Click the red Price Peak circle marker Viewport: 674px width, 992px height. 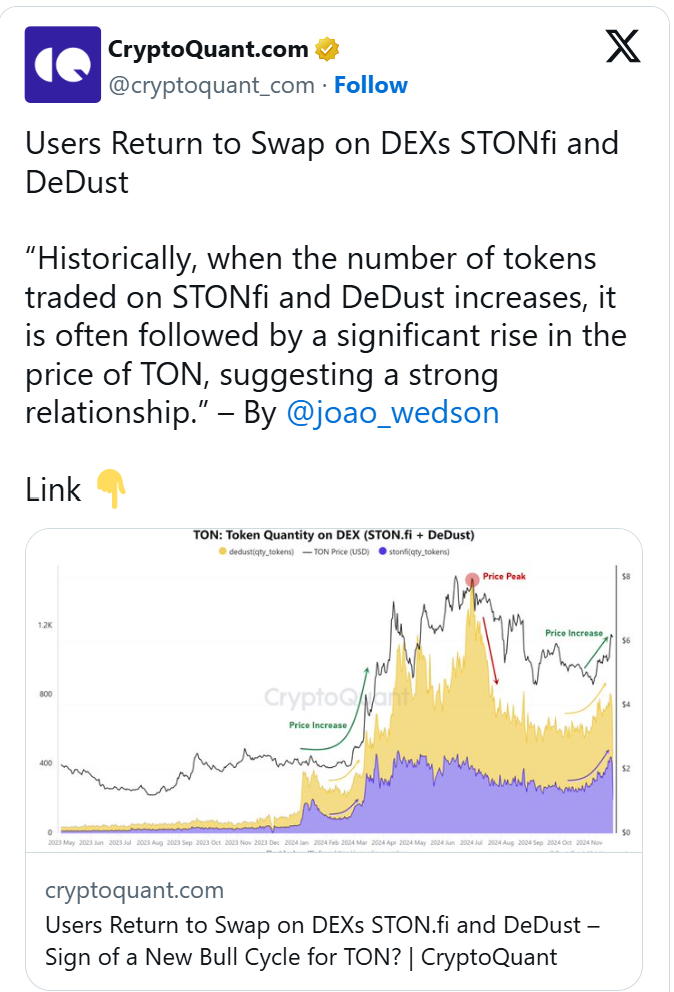coord(472,579)
